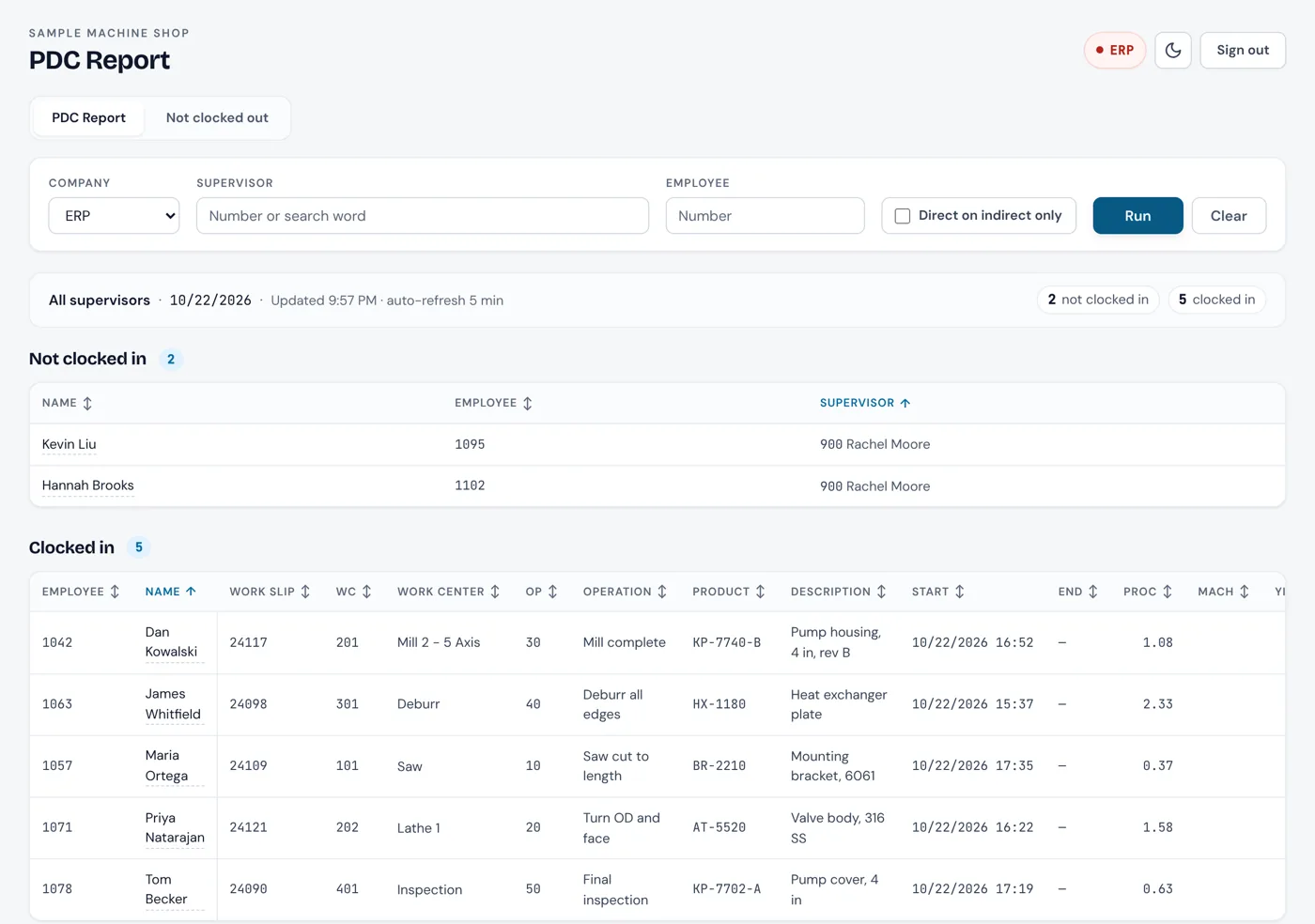Focus the Supervisor search field
The height and width of the screenshot is (924, 1315).
pos(423,216)
